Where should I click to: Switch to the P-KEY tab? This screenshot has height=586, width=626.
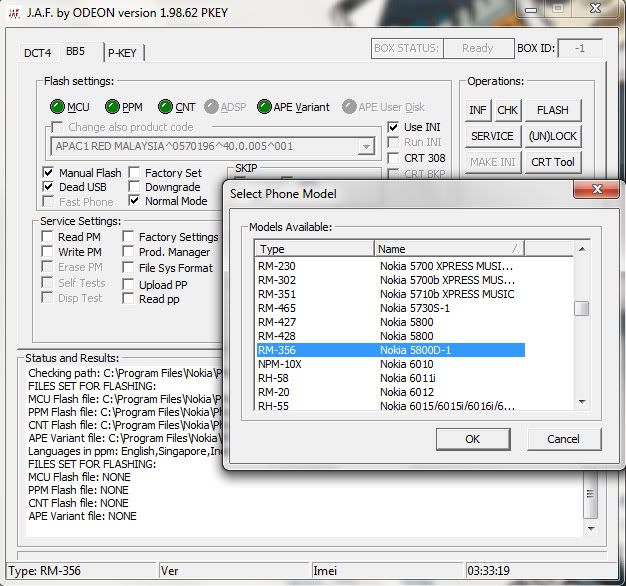click(x=123, y=53)
